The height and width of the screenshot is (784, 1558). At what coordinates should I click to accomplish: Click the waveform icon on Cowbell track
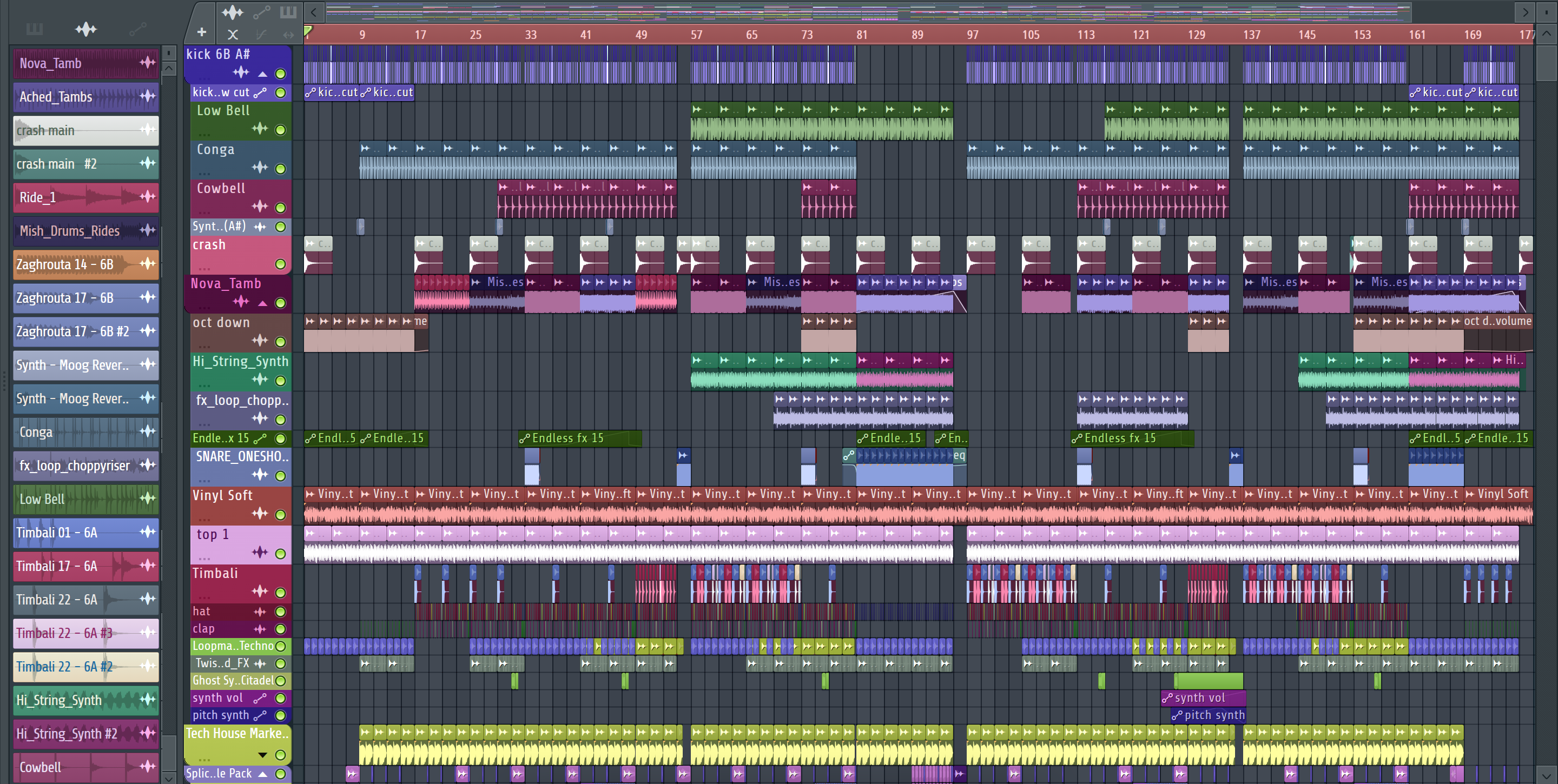tap(260, 206)
